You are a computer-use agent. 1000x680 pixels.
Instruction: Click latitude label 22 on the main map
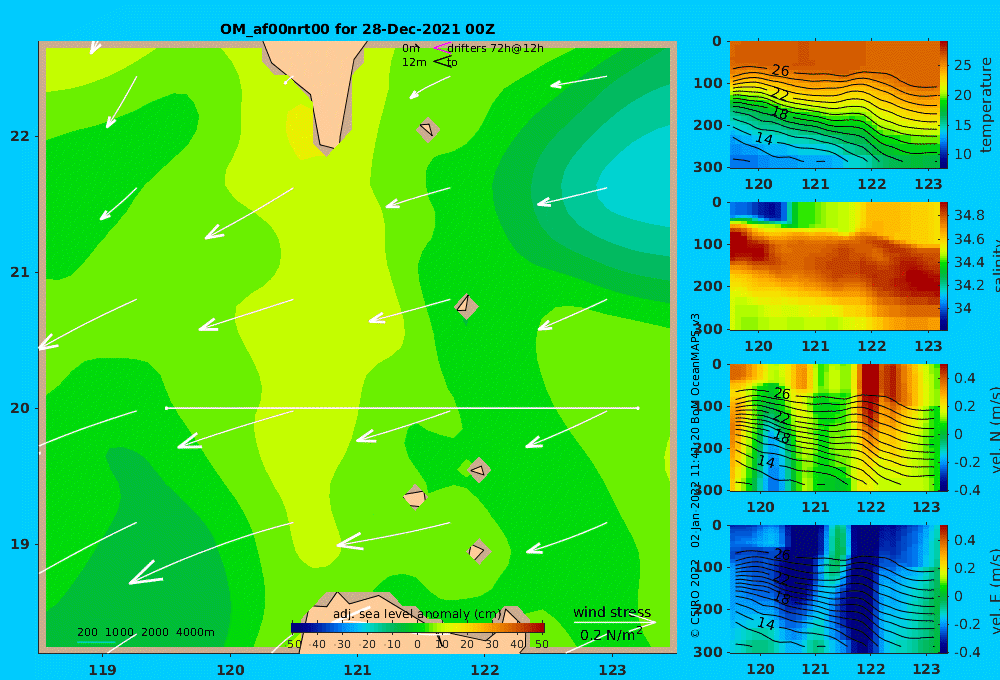20,136
